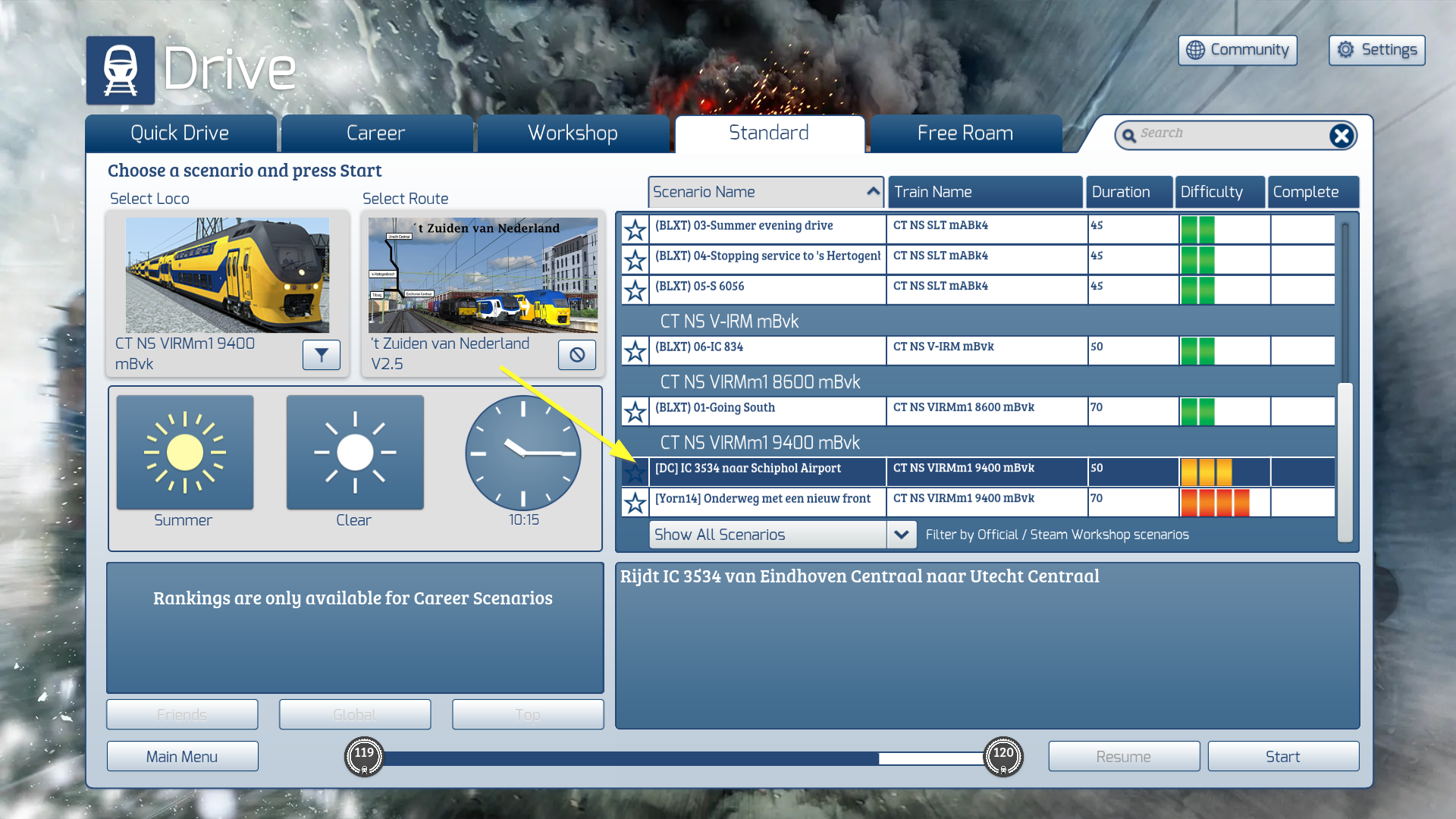Click the duration 70 of Going South

(x=1134, y=412)
